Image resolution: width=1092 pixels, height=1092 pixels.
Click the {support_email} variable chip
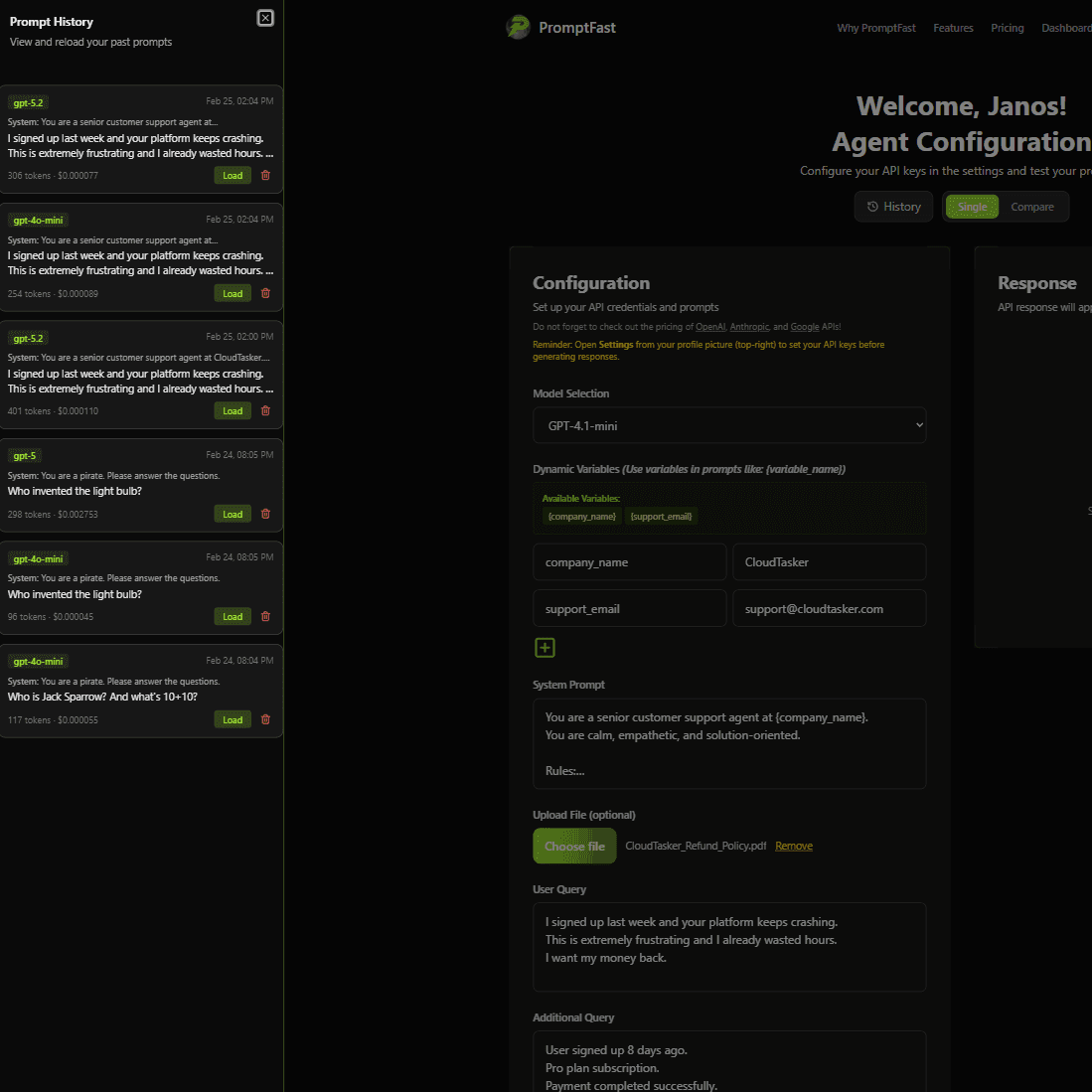coord(661,516)
